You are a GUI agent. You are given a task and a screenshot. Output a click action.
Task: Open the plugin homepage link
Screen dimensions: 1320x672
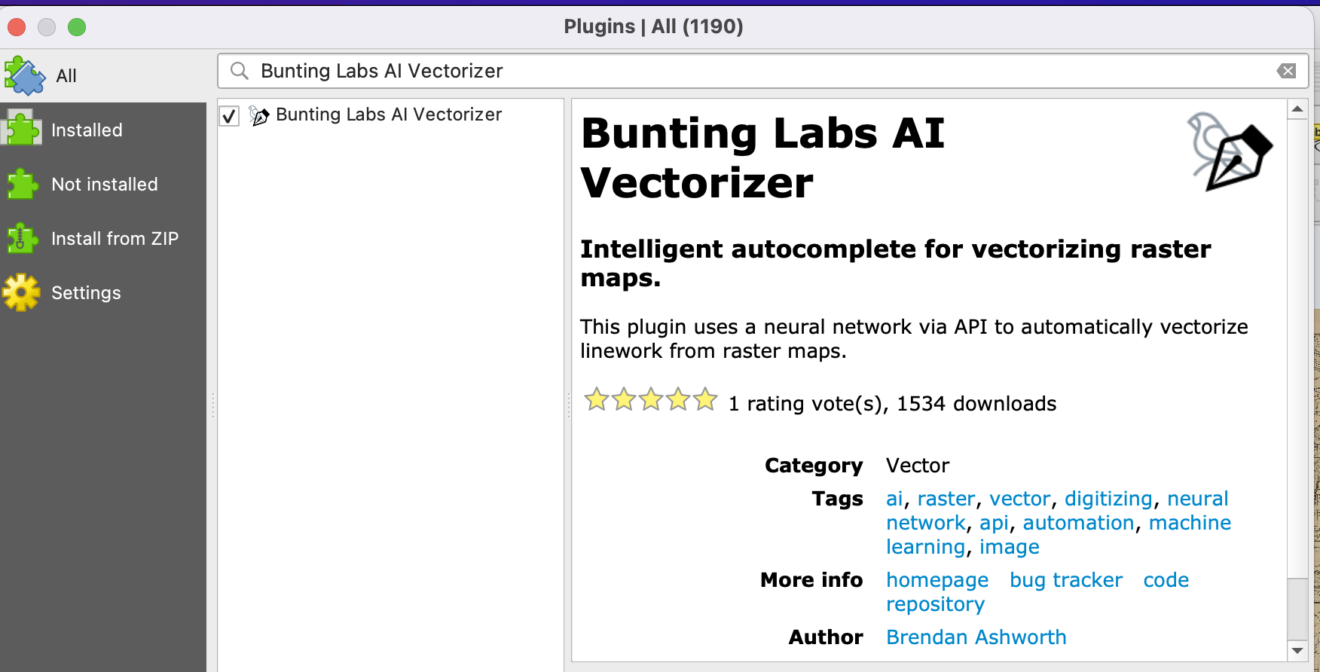(937, 580)
